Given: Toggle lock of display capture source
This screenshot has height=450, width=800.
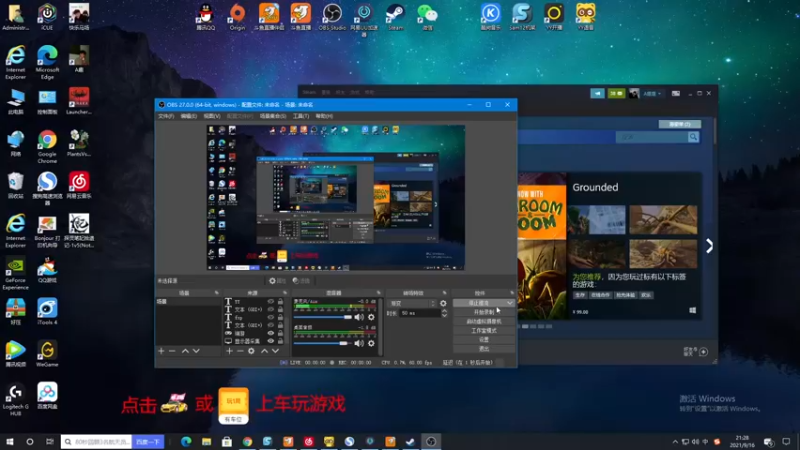Looking at the screenshot, I should click(280, 341).
